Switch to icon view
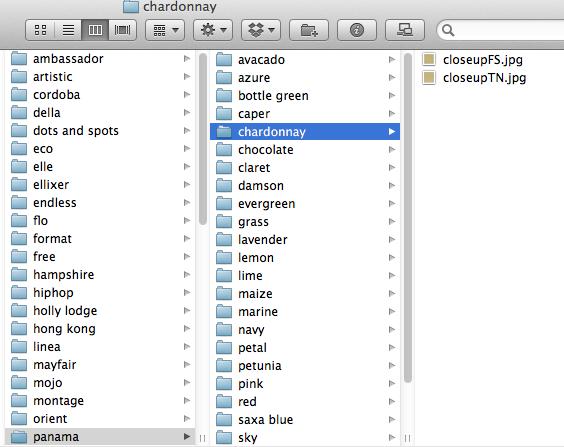 coord(40,30)
